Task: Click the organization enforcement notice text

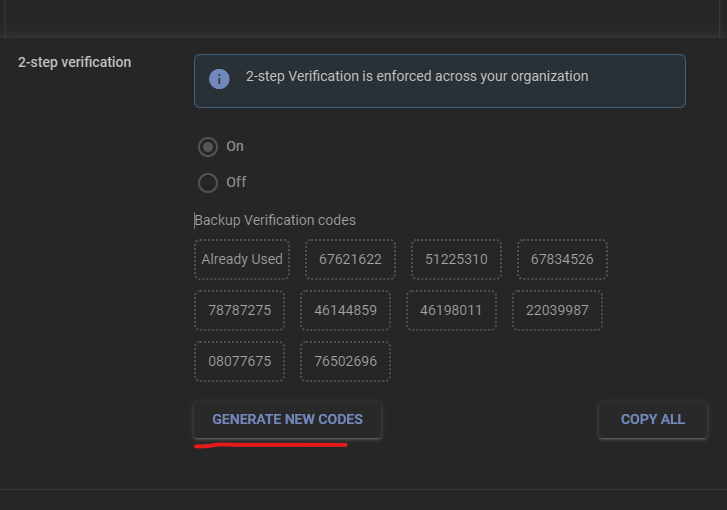Action: pos(417,76)
